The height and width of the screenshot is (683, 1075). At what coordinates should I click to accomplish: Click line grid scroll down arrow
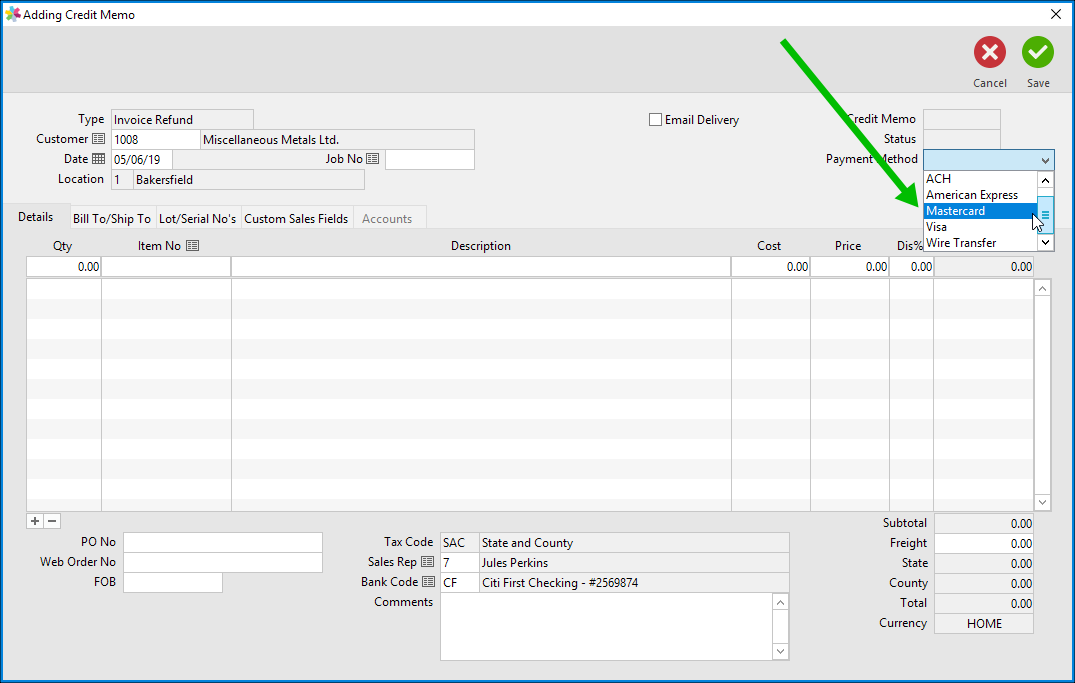(x=1042, y=502)
